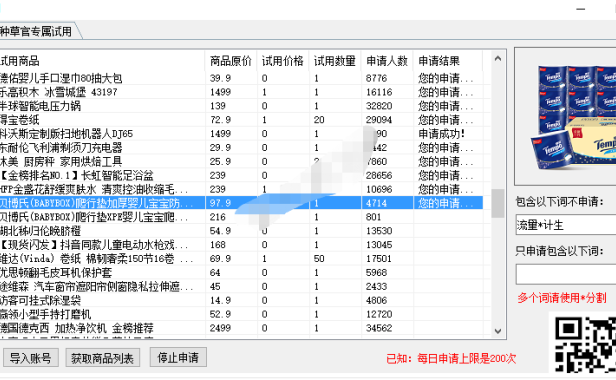Viewport: 616px width, 380px height.
Task: Sort by 试用价格 column header
Action: (x=283, y=61)
